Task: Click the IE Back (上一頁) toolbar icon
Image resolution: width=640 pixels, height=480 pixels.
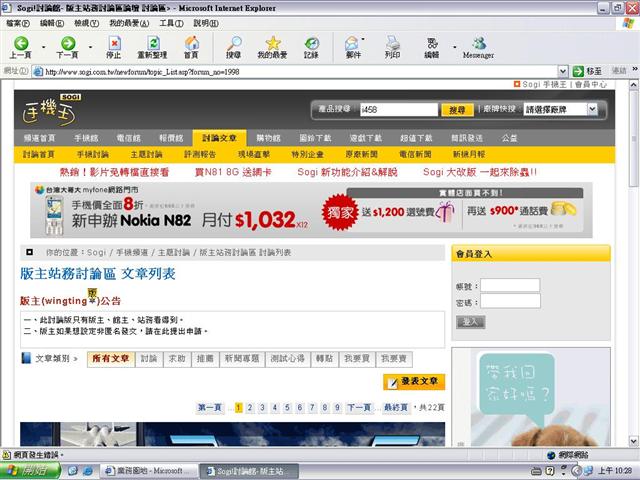Action: (20, 43)
